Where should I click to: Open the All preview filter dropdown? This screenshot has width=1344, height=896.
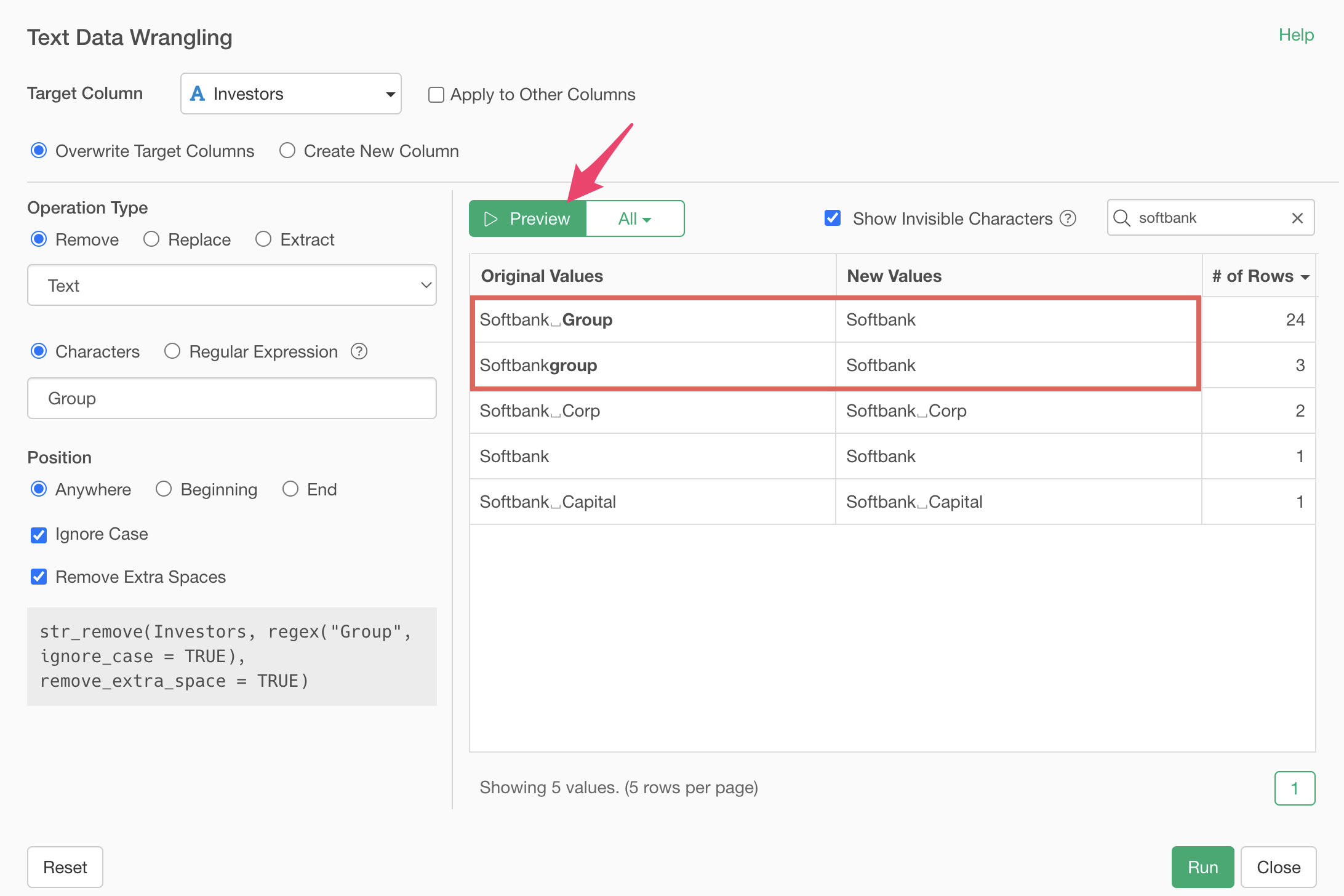(x=635, y=218)
